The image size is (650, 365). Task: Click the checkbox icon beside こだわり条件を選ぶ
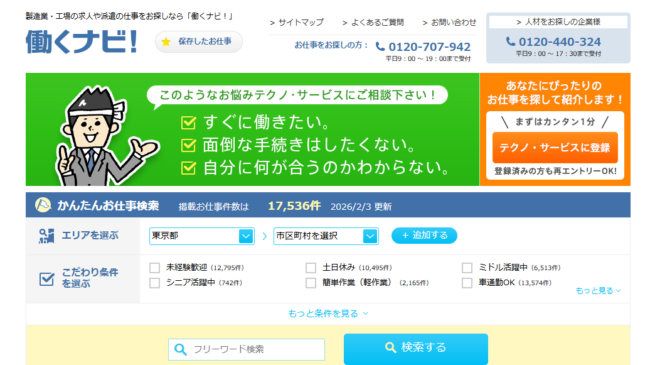point(46,279)
